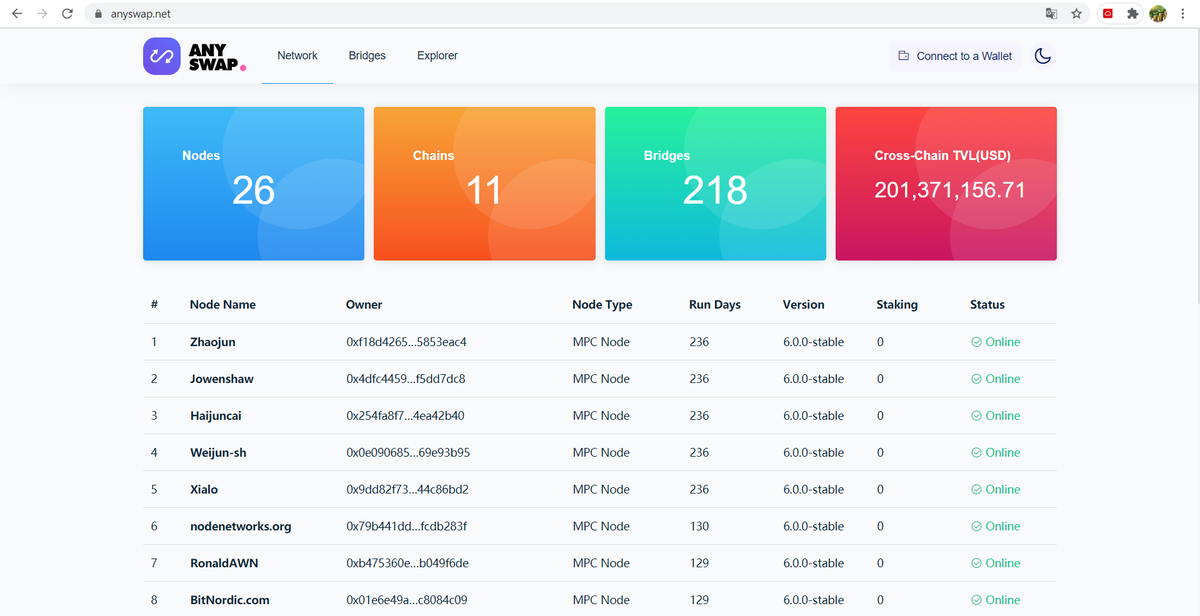The image size is (1200, 616).
Task: Click the AnySwap logo icon
Action: (x=162, y=56)
